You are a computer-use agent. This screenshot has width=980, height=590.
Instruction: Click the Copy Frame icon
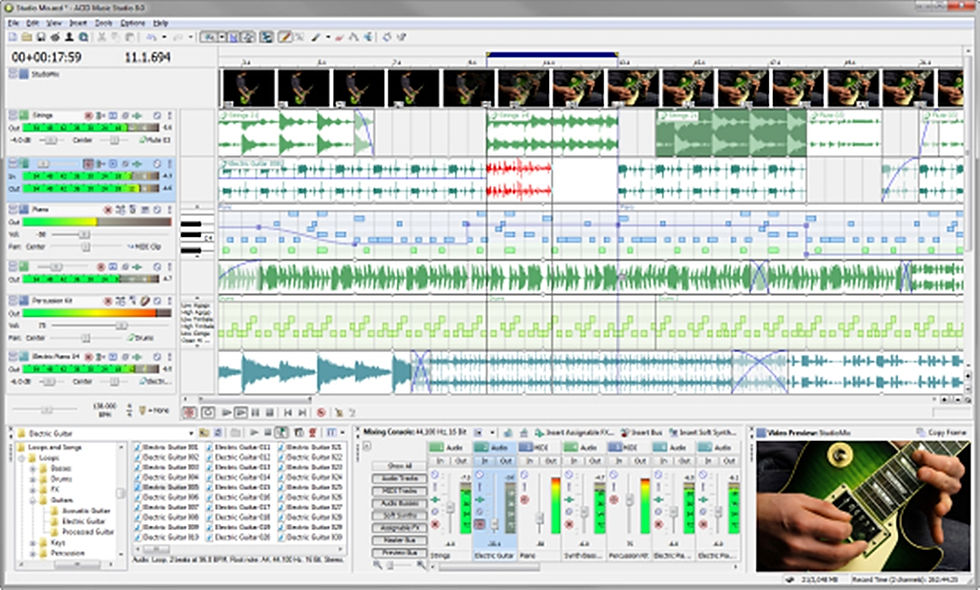pyautogui.click(x=921, y=432)
